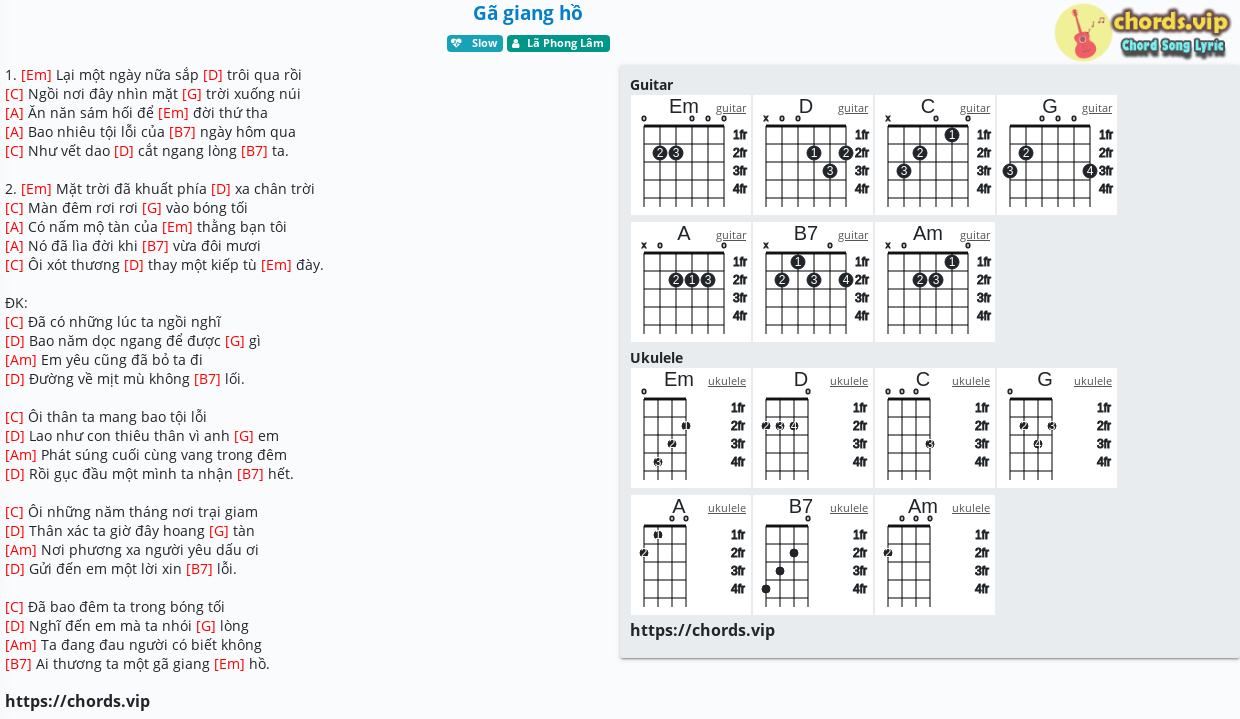1240x719 pixels.
Task: Click the https://chords.vip text below lyrics
Action: point(77,701)
